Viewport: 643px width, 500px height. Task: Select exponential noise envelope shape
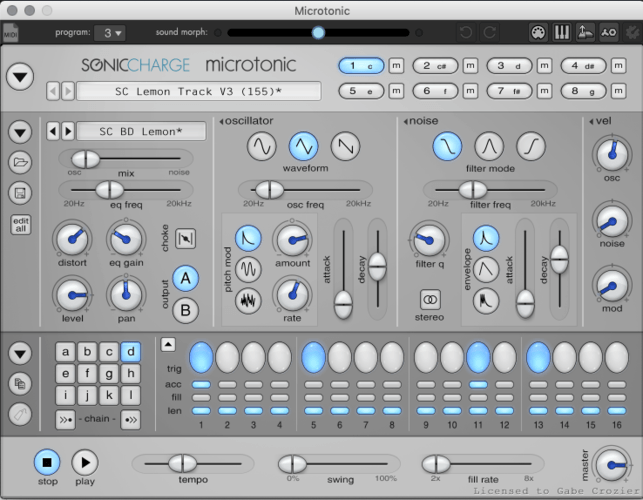pyautogui.click(x=486, y=238)
